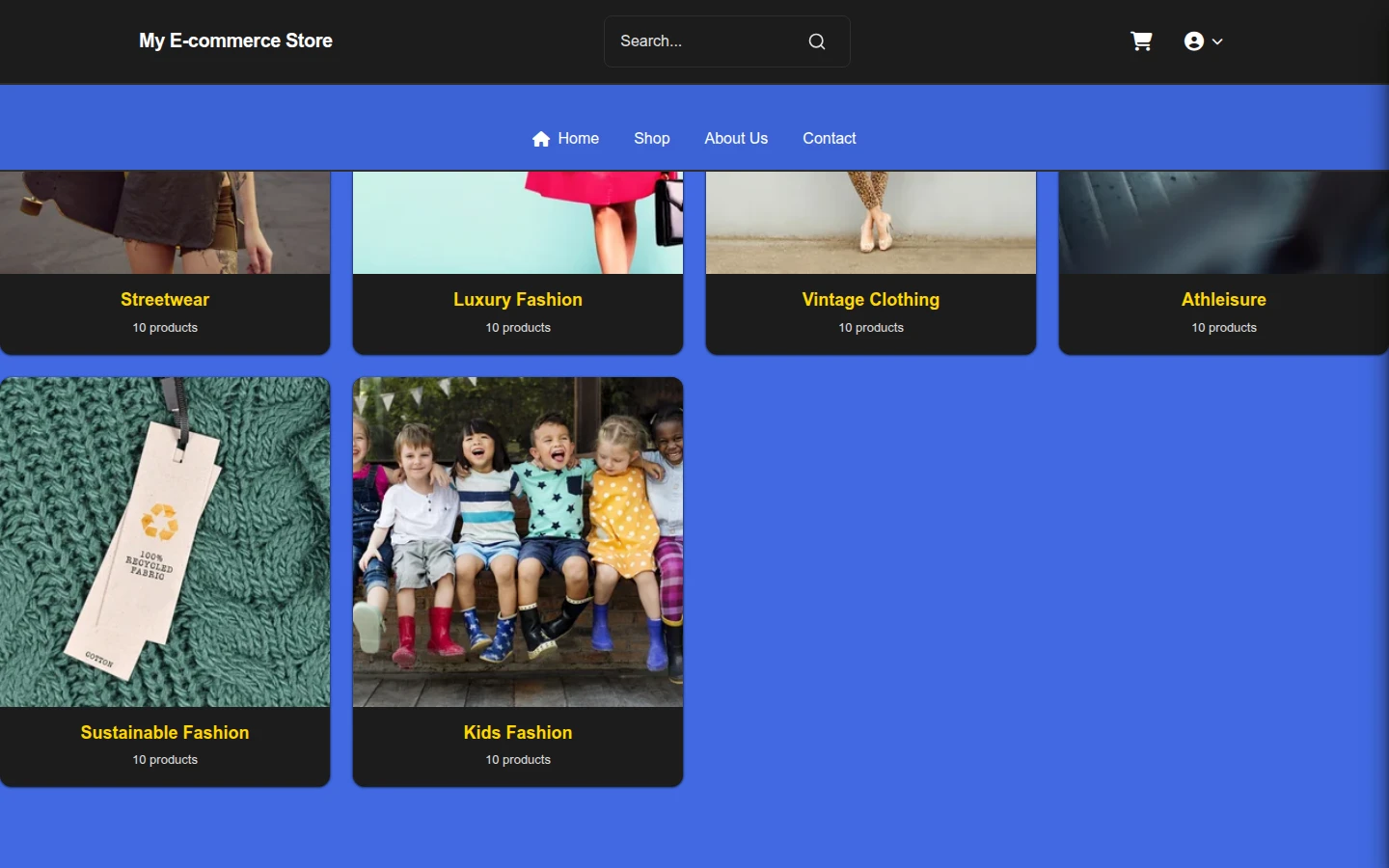Click the Athleisure card image
Screen dimensions: 1389x868
click(x=1224, y=223)
